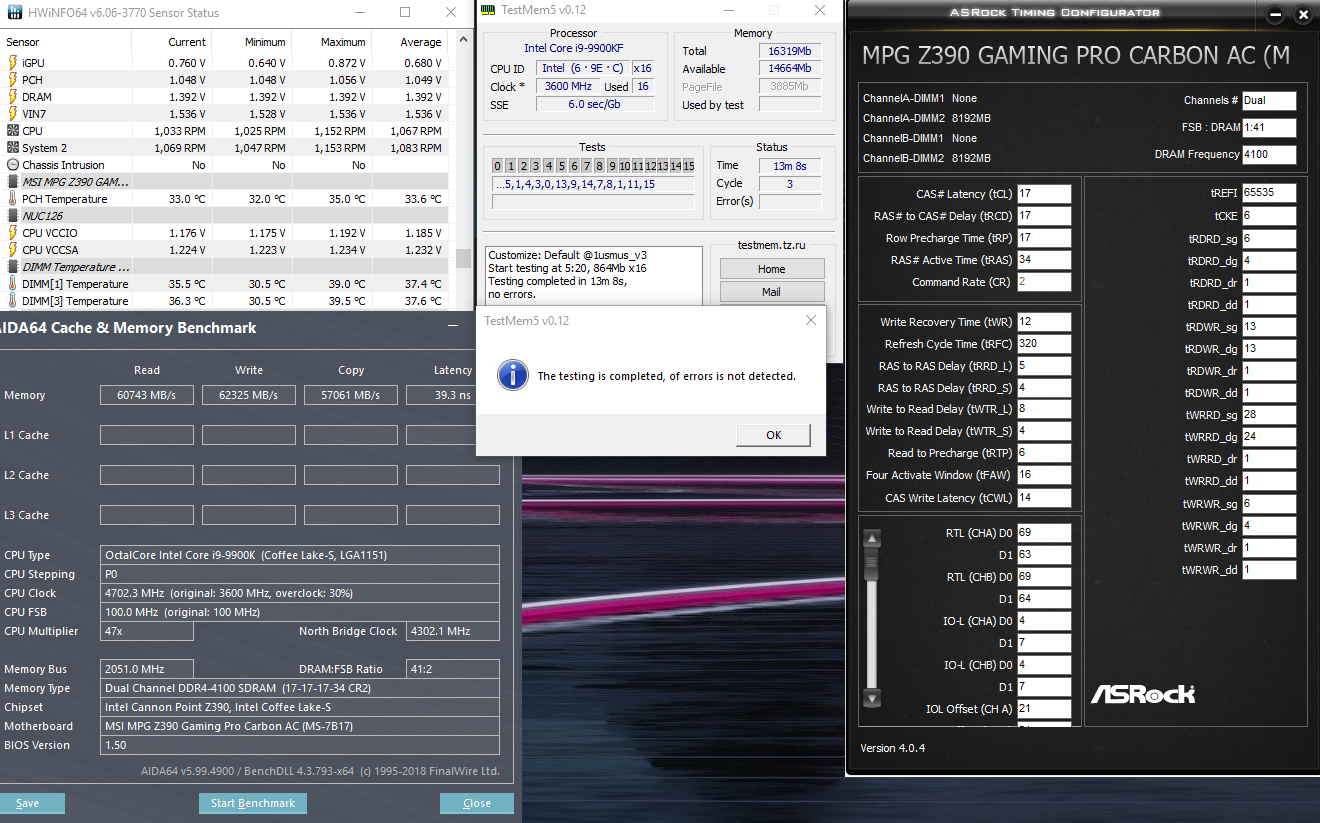Click the CAS# Latency (tCL) field

pyautogui.click(x=1044, y=194)
